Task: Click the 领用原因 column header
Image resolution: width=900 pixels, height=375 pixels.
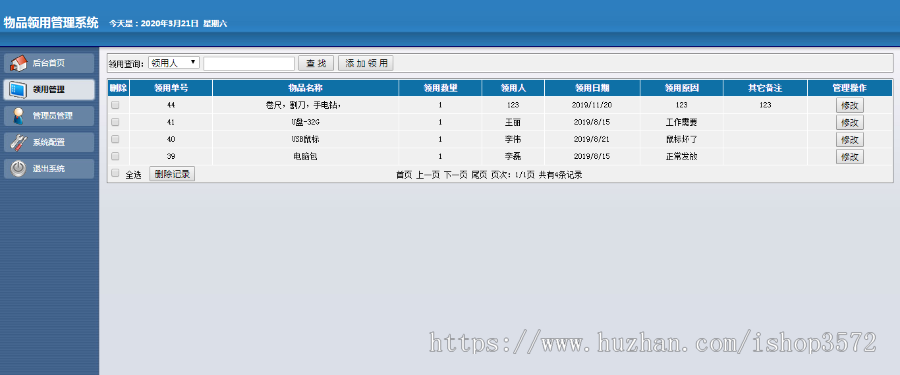Action: 682,88
